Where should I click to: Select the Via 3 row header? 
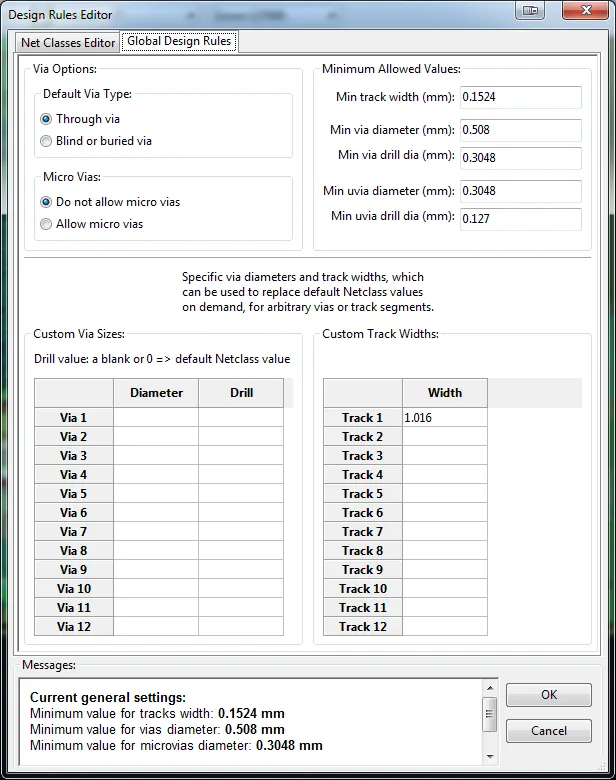74,456
